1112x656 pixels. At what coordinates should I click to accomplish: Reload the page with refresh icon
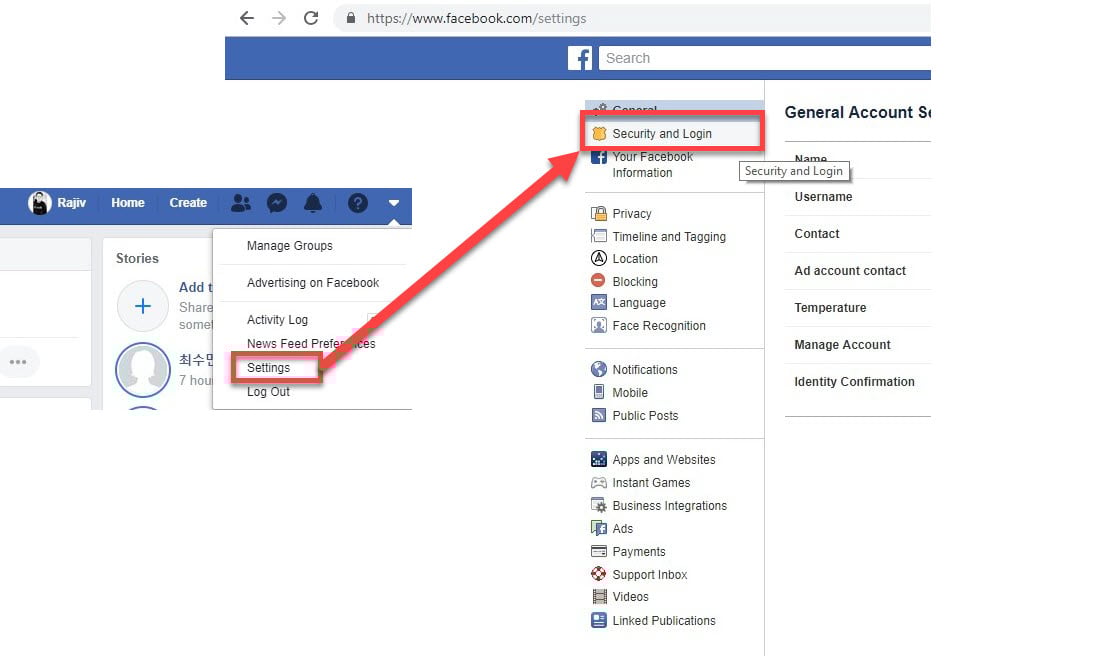[311, 18]
